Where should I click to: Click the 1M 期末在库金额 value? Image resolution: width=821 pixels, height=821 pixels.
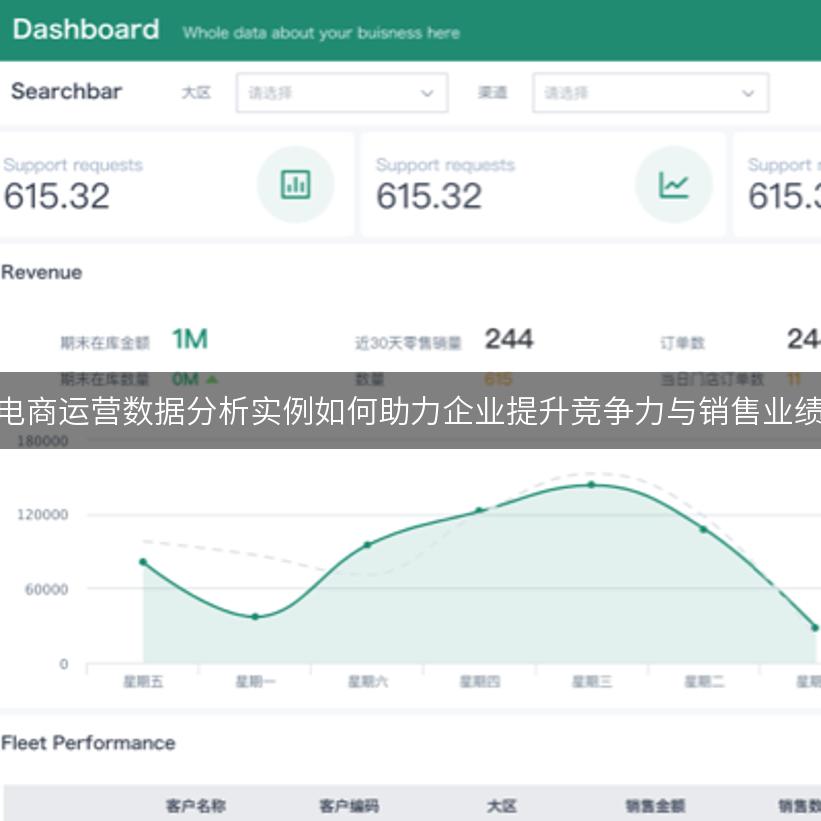click(x=190, y=339)
